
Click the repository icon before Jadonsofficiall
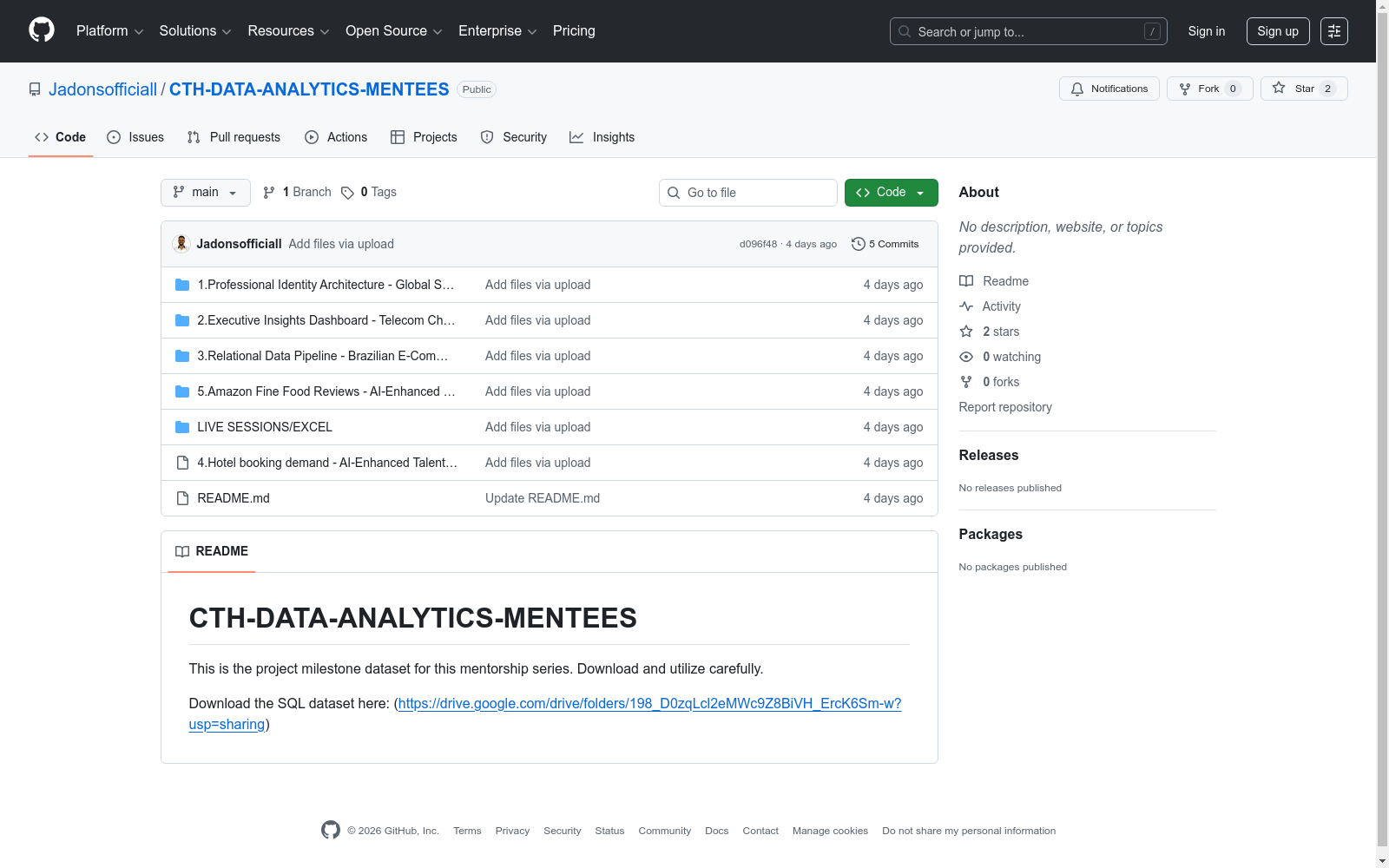(35, 89)
